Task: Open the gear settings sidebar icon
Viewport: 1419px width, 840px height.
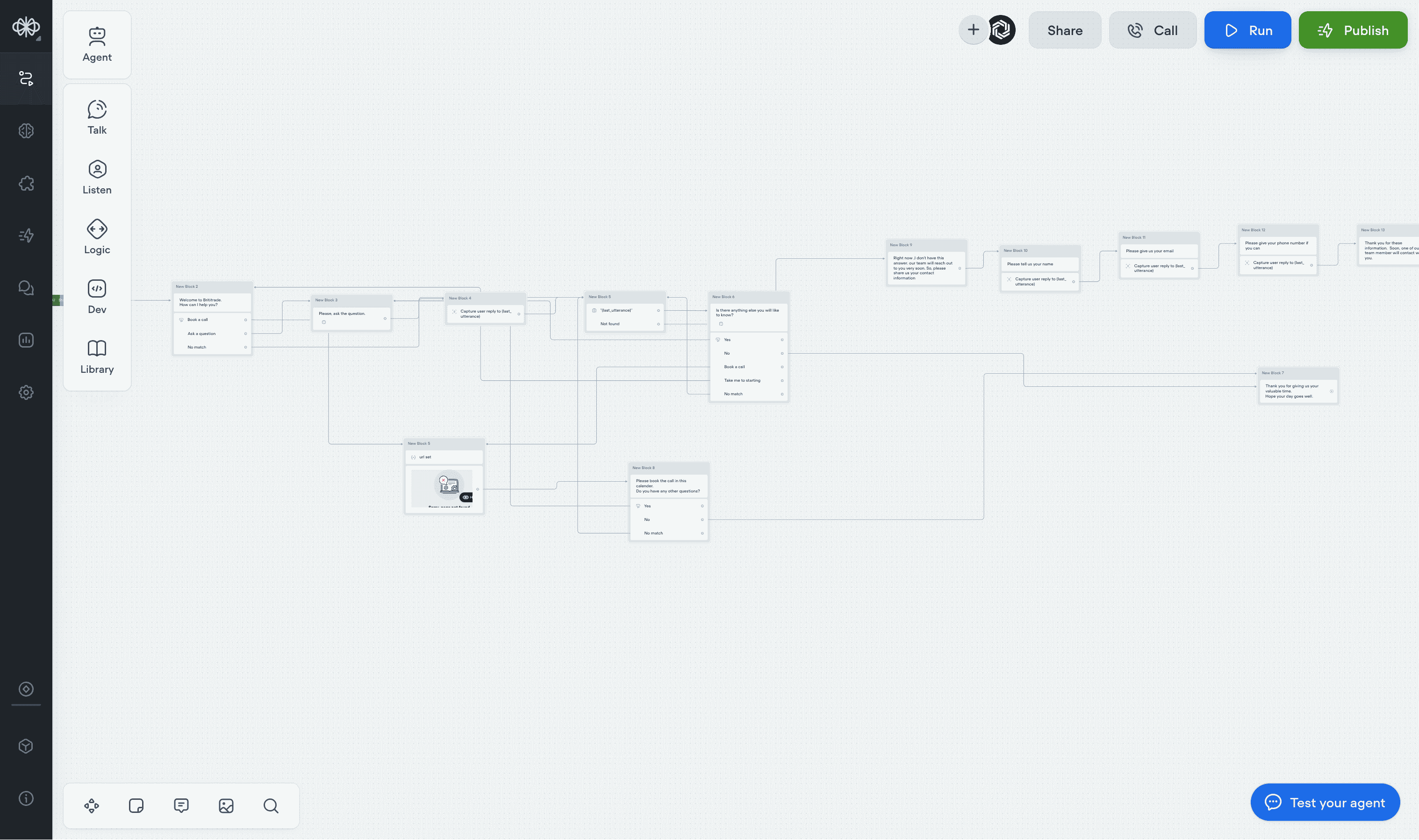Action: [x=26, y=392]
